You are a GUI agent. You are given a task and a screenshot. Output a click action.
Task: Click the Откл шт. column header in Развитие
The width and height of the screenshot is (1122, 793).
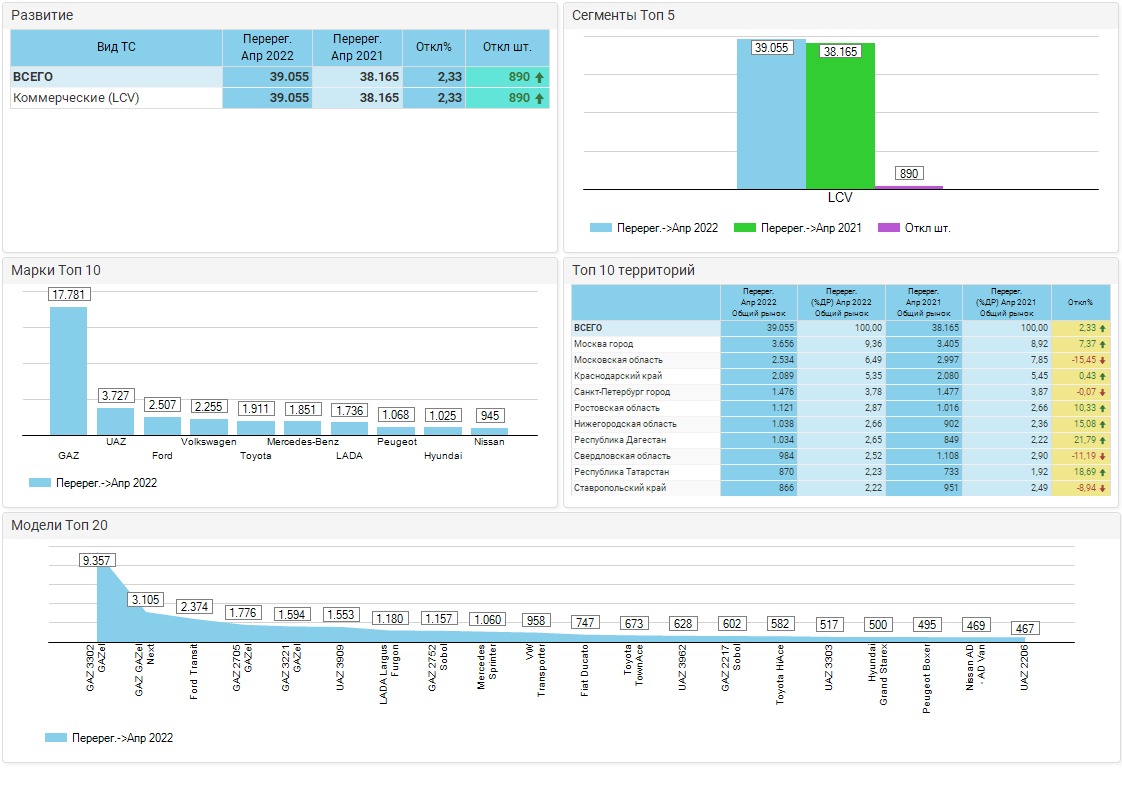click(507, 47)
